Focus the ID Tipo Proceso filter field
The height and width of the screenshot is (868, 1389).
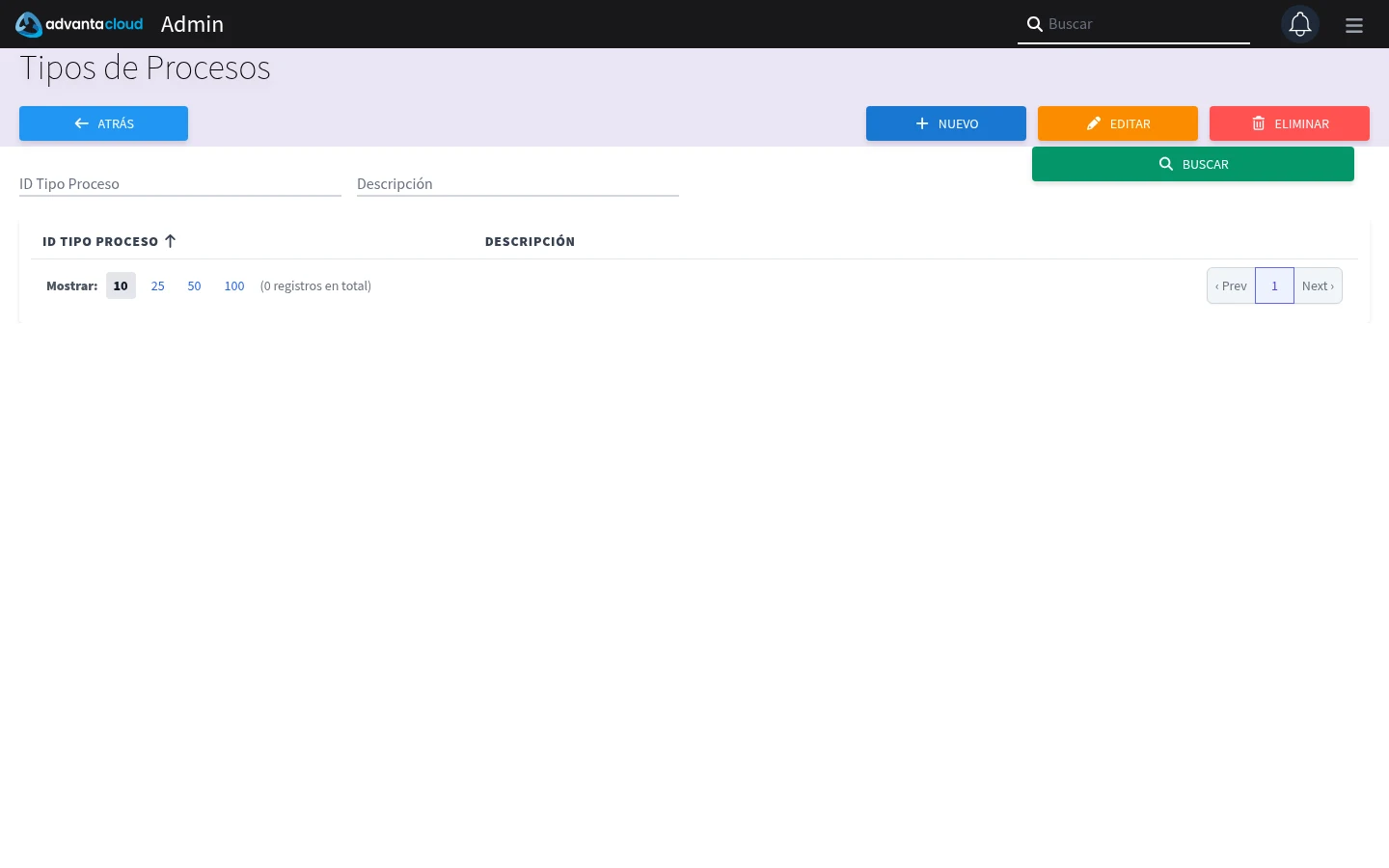(x=180, y=183)
